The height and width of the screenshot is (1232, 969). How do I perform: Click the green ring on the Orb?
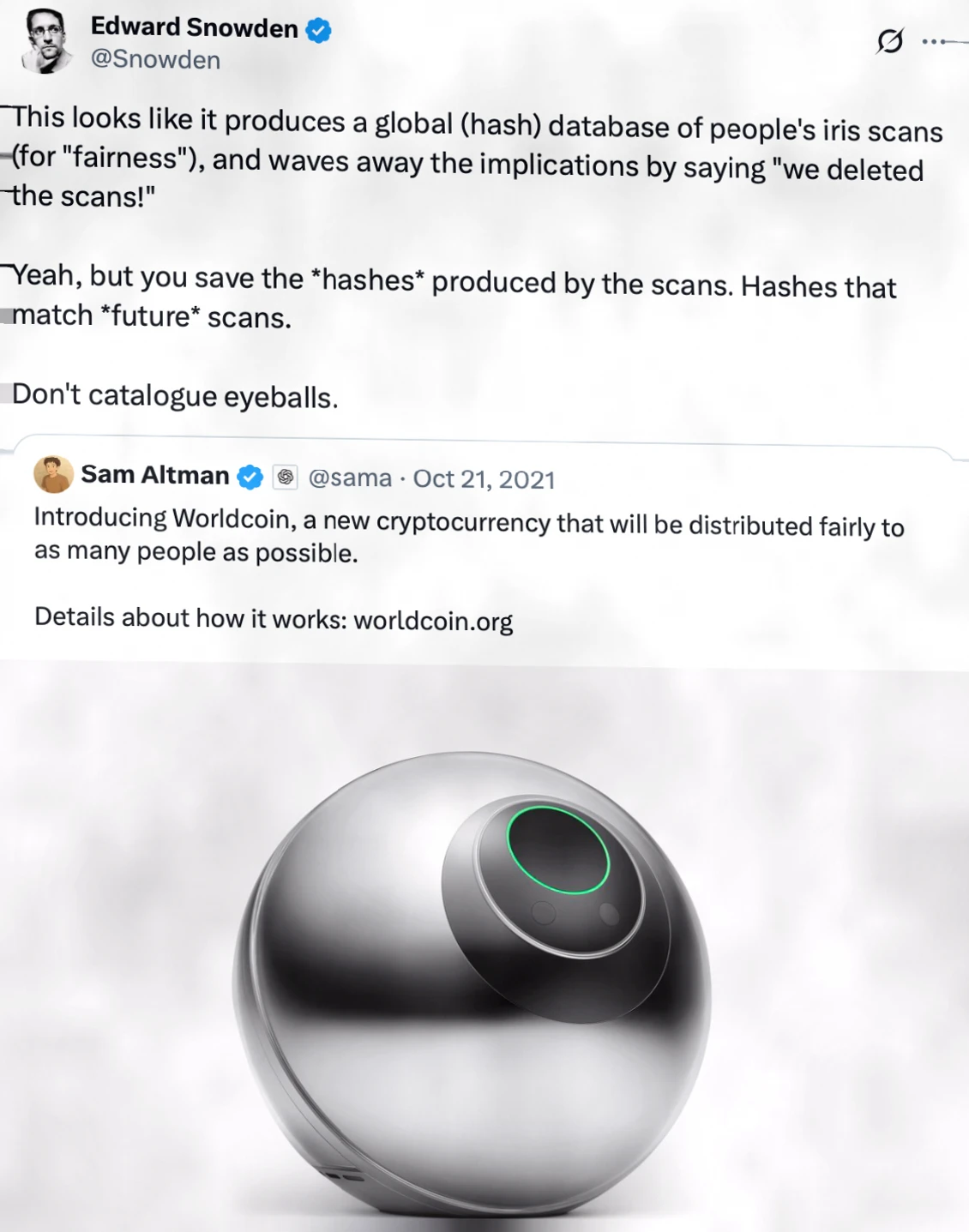(x=557, y=849)
